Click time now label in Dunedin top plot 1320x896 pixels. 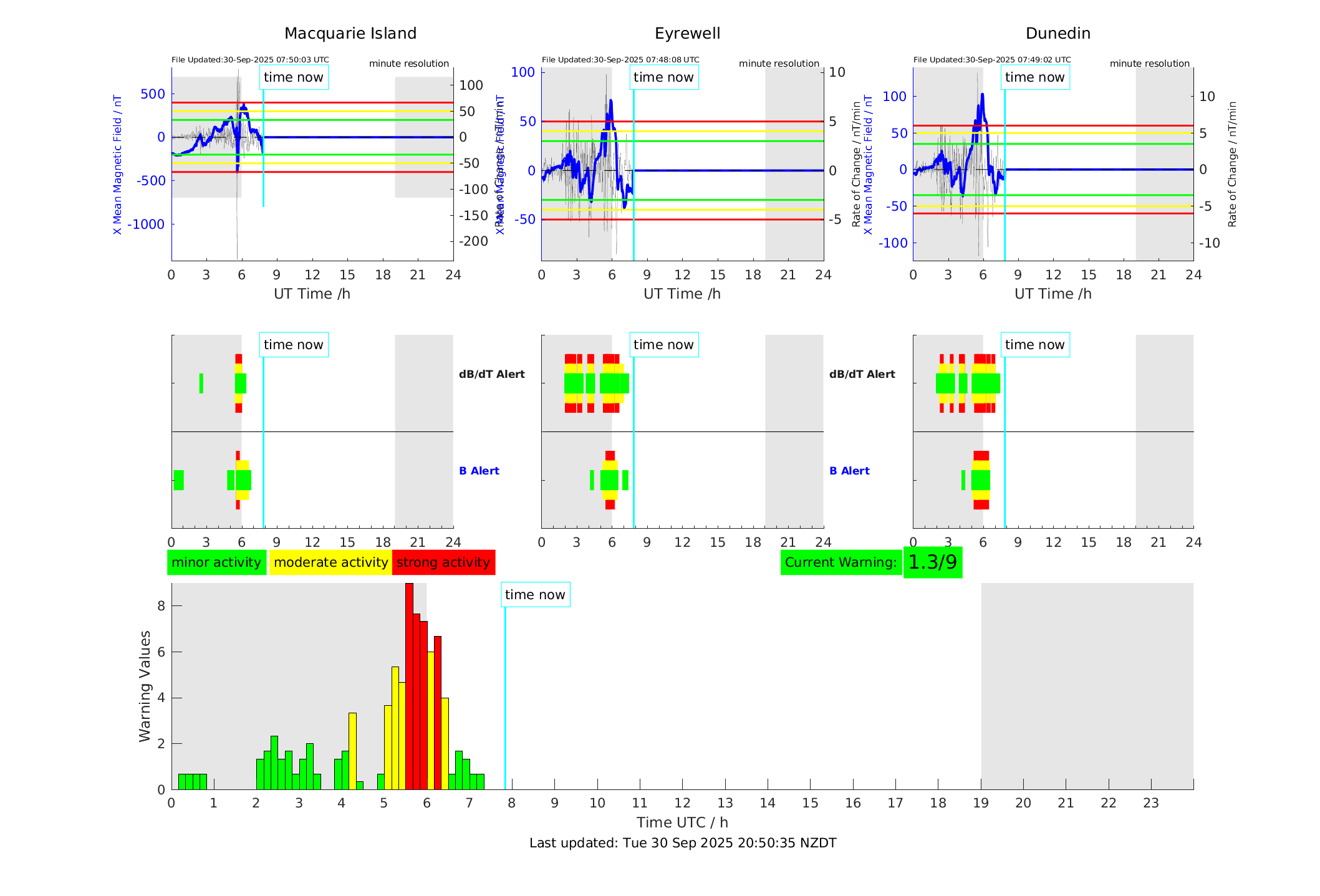click(1034, 77)
